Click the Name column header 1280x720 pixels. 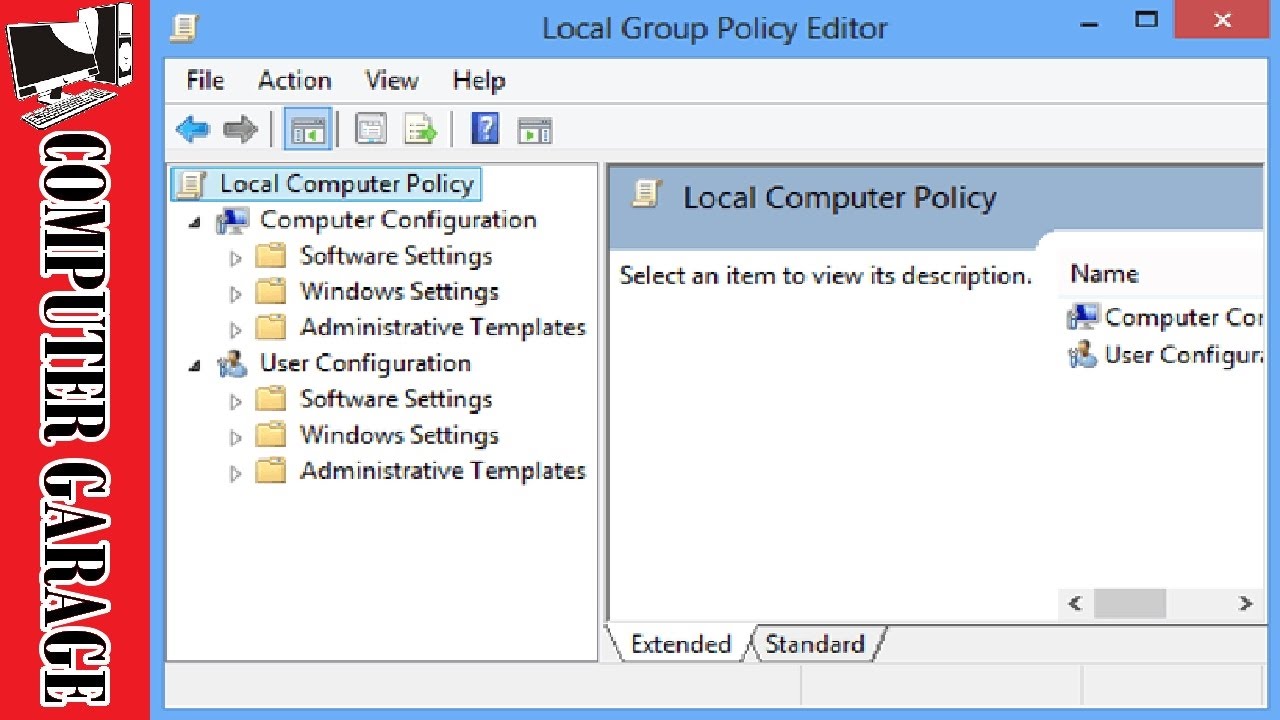pos(1104,274)
